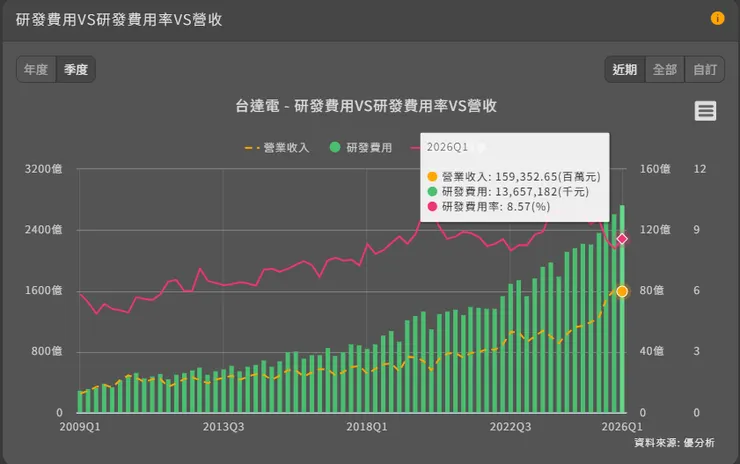Viewport: 740px width, 464px height.
Task: Open 自訂 custom range option
Action: coord(705,69)
